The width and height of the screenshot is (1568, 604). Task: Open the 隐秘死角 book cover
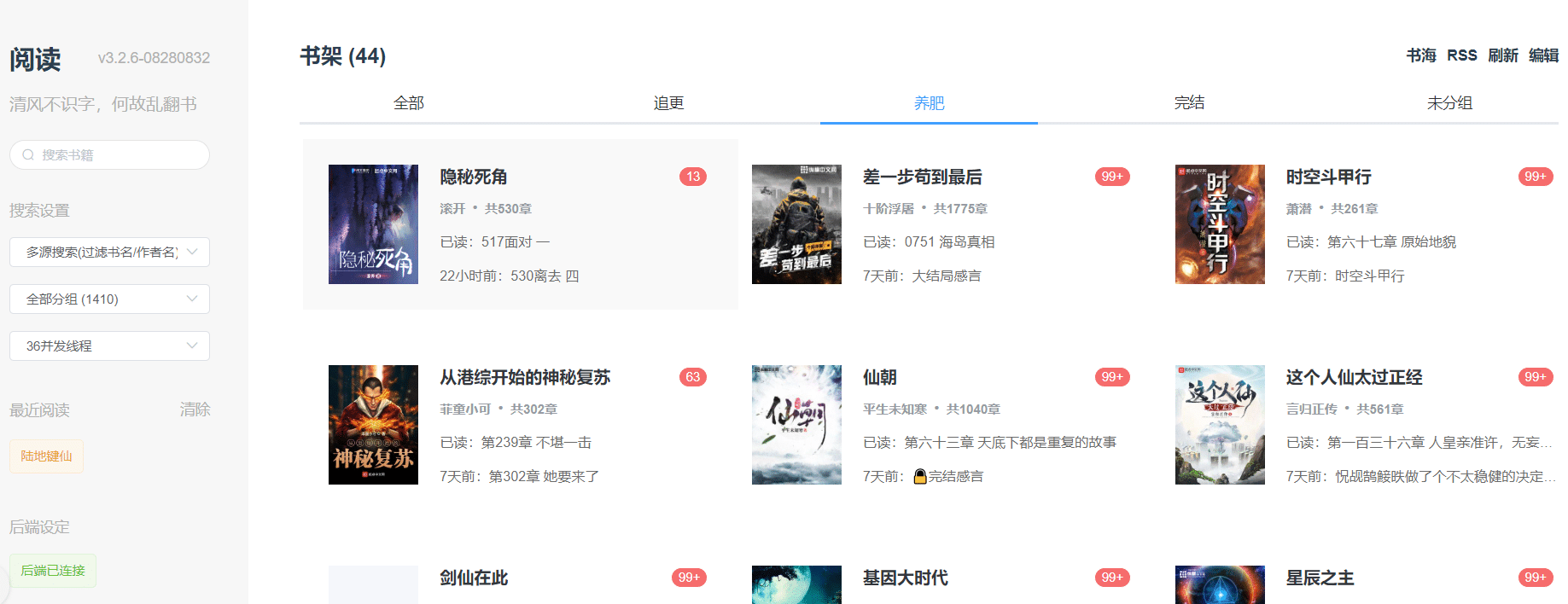(x=373, y=224)
